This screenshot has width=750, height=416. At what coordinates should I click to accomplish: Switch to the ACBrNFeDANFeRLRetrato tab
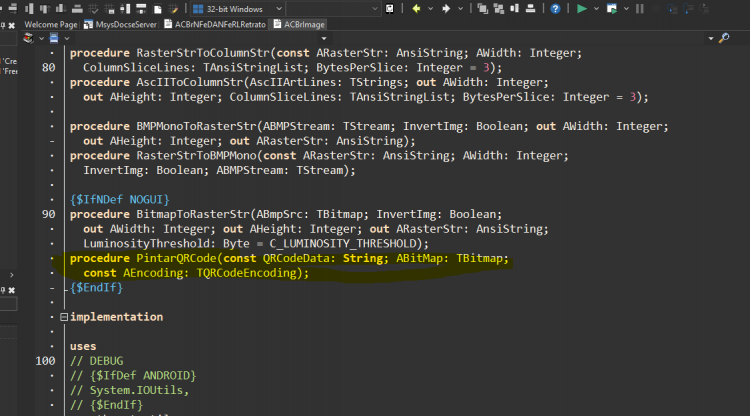tap(215, 24)
